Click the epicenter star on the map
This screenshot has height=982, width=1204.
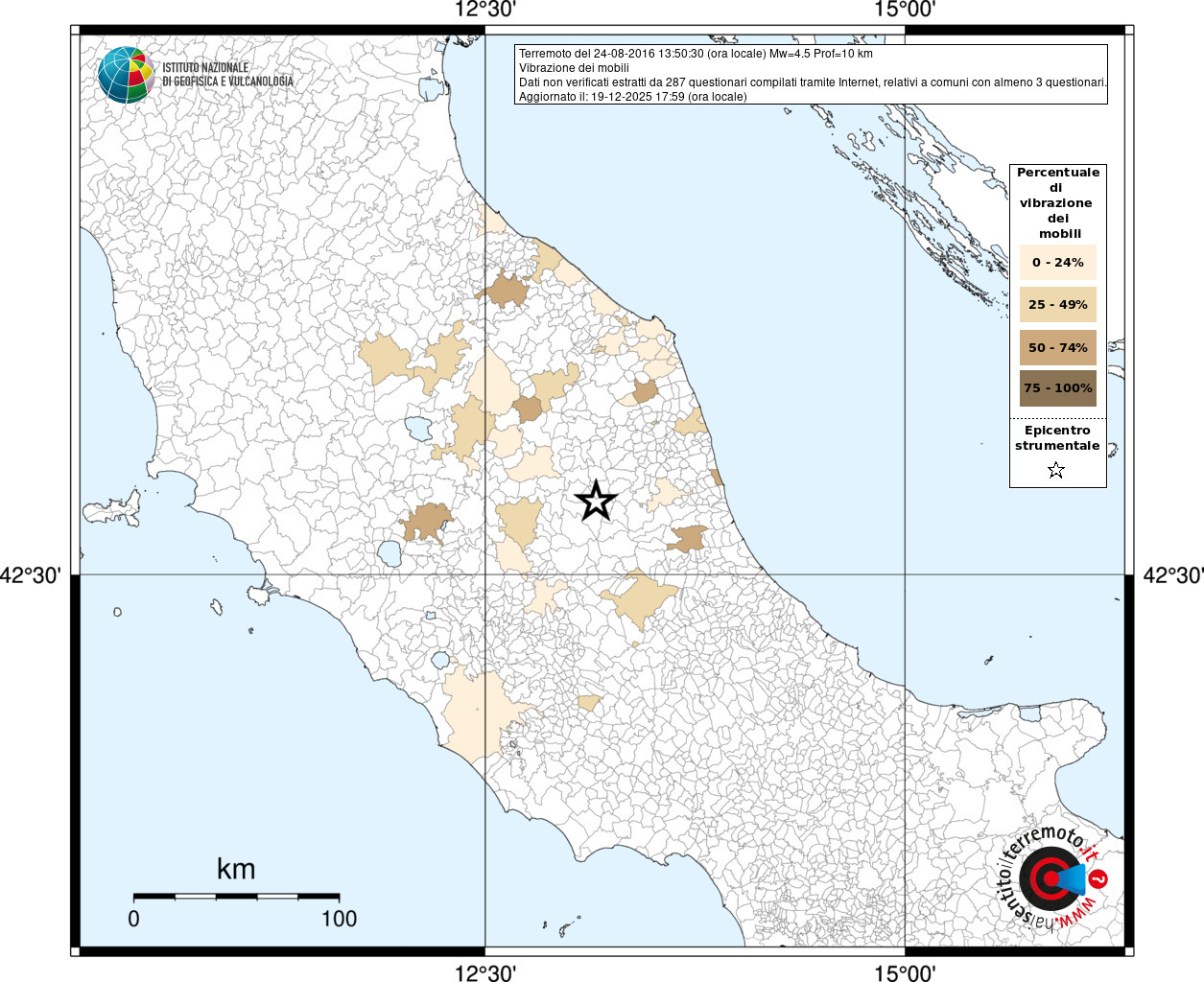[x=596, y=501]
